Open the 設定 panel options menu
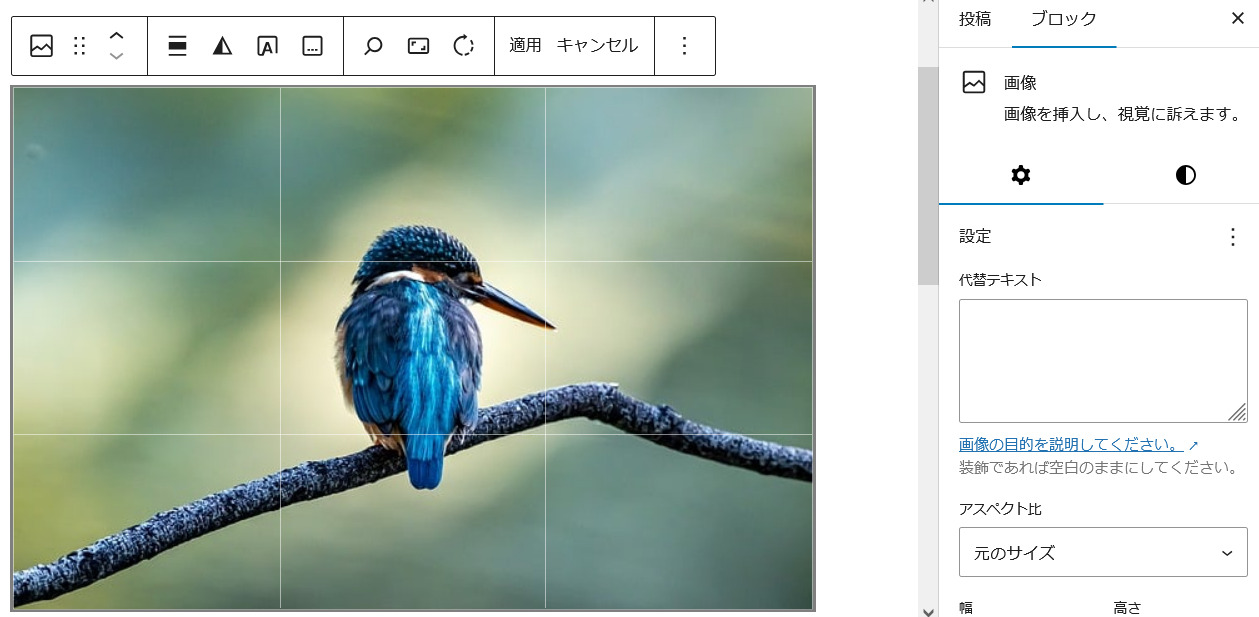 1232,237
